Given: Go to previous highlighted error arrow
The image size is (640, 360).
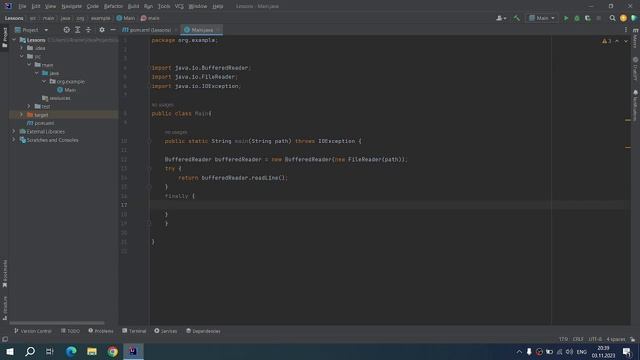Looking at the screenshot, I should tap(617, 41).
